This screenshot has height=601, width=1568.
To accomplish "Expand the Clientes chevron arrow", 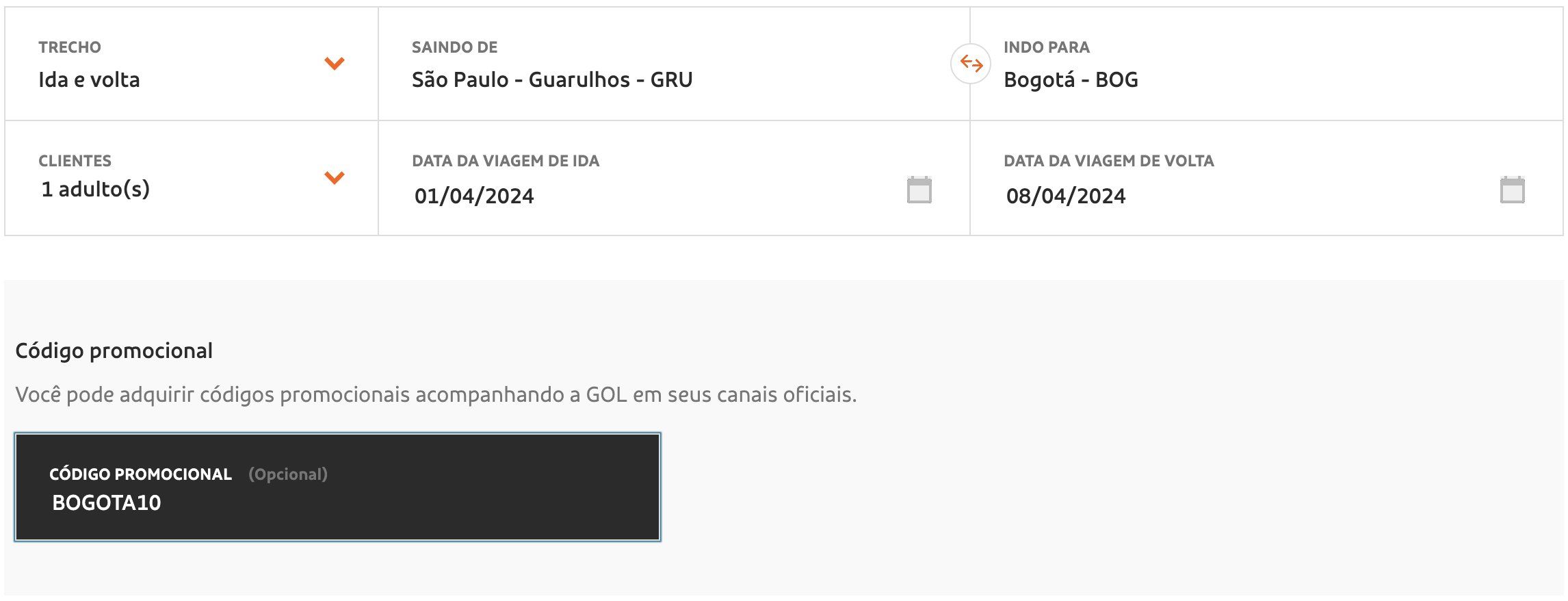I will pyautogui.click(x=334, y=177).
